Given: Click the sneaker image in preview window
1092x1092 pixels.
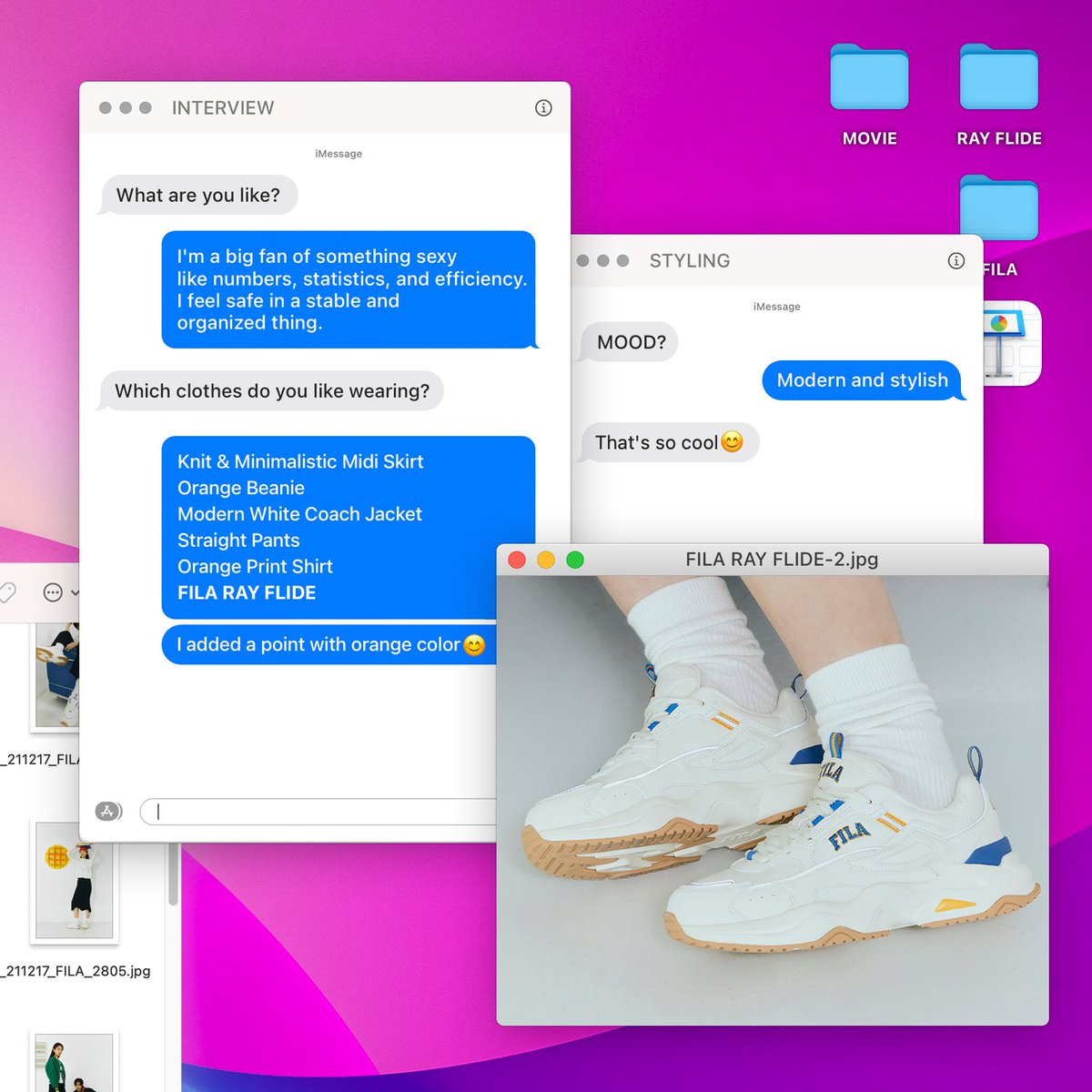Looking at the screenshot, I should tap(772, 800).
